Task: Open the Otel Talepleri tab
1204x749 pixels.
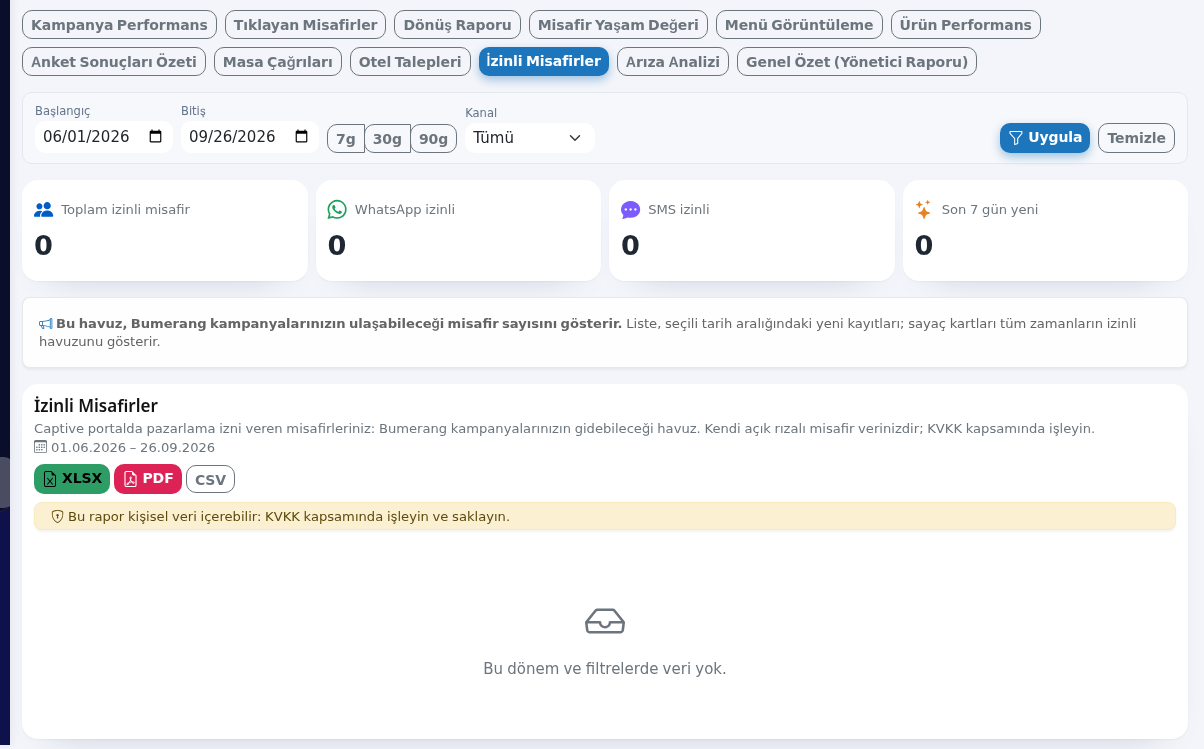Action: click(x=410, y=62)
